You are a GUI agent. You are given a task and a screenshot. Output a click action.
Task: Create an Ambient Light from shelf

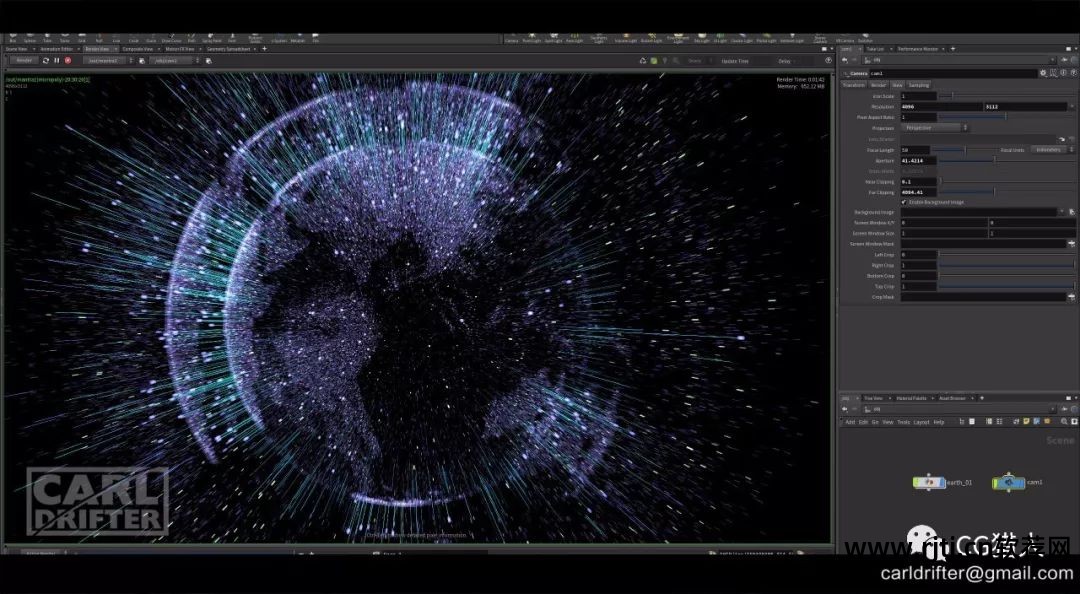click(792, 38)
